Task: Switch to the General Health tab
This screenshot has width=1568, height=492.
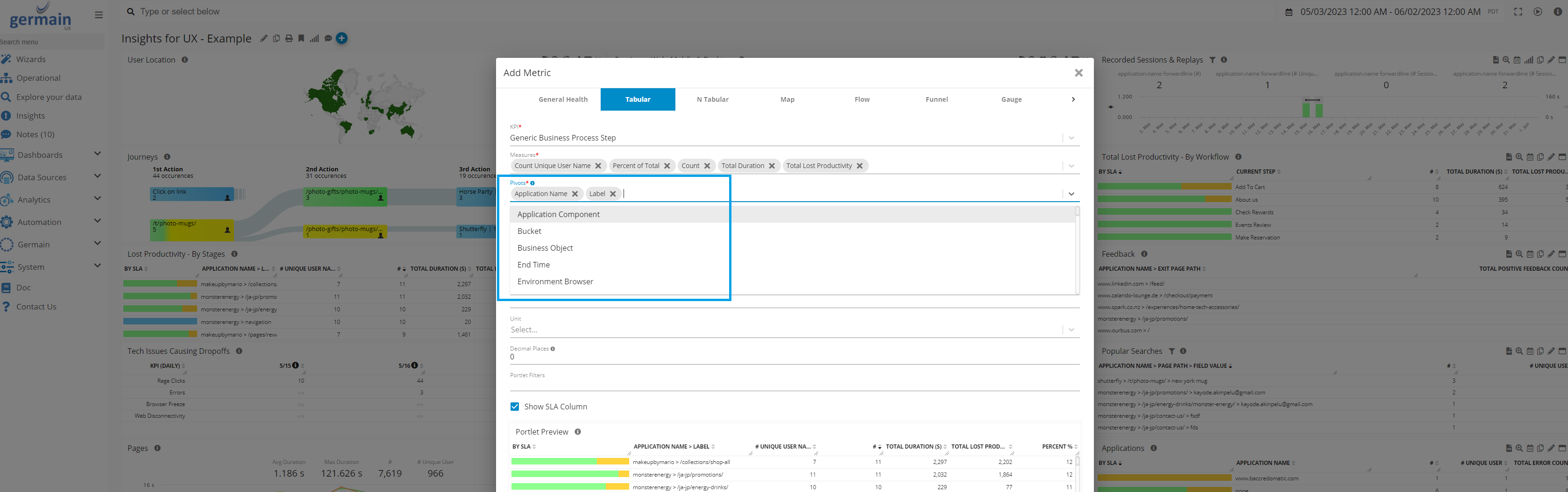Action: [x=563, y=99]
